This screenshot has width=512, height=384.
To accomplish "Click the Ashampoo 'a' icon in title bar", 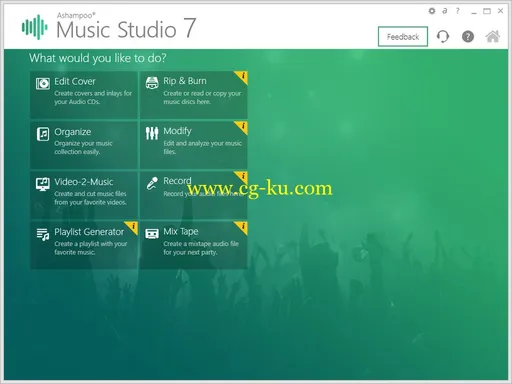I will tap(445, 11).
